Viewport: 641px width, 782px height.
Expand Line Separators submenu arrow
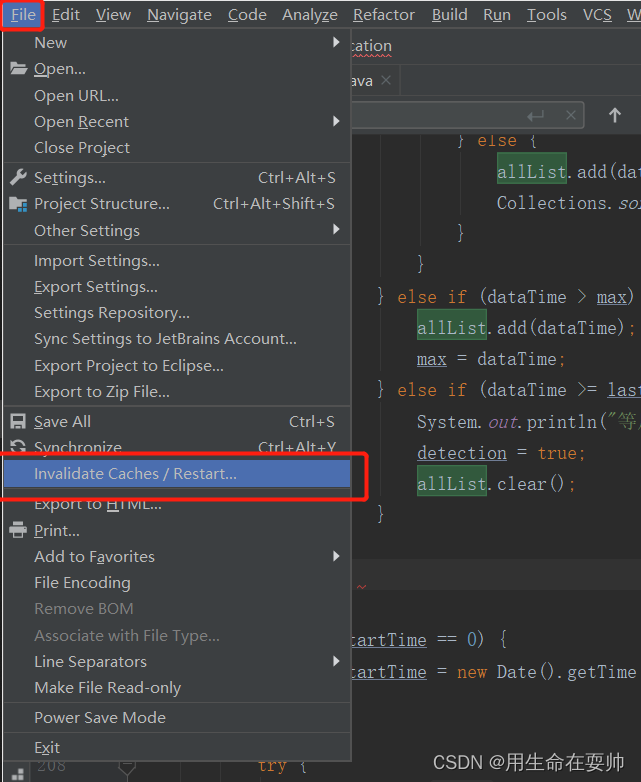point(336,661)
